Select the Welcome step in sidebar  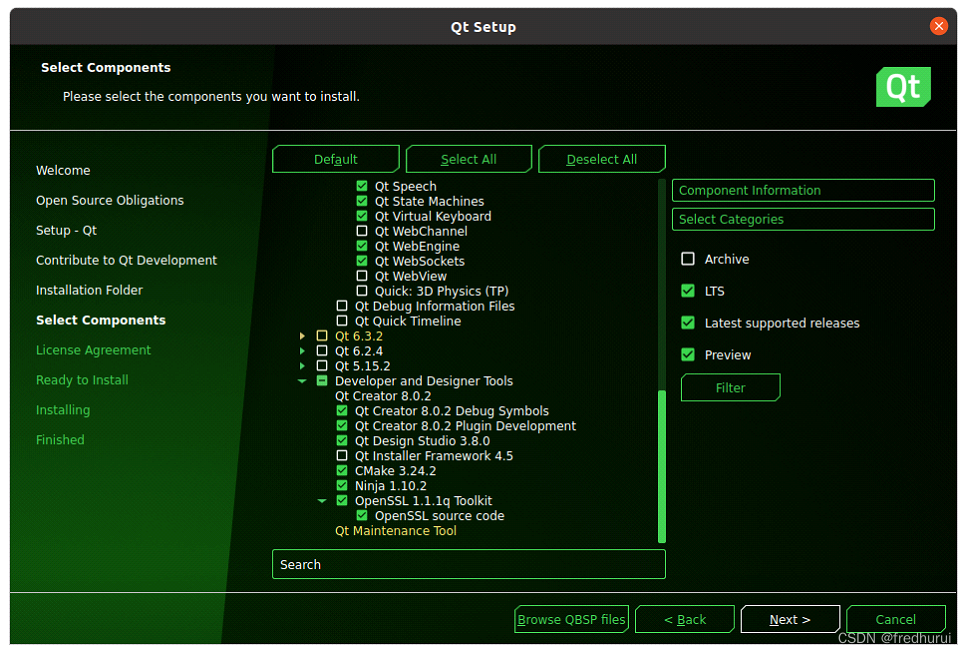[x=63, y=170]
